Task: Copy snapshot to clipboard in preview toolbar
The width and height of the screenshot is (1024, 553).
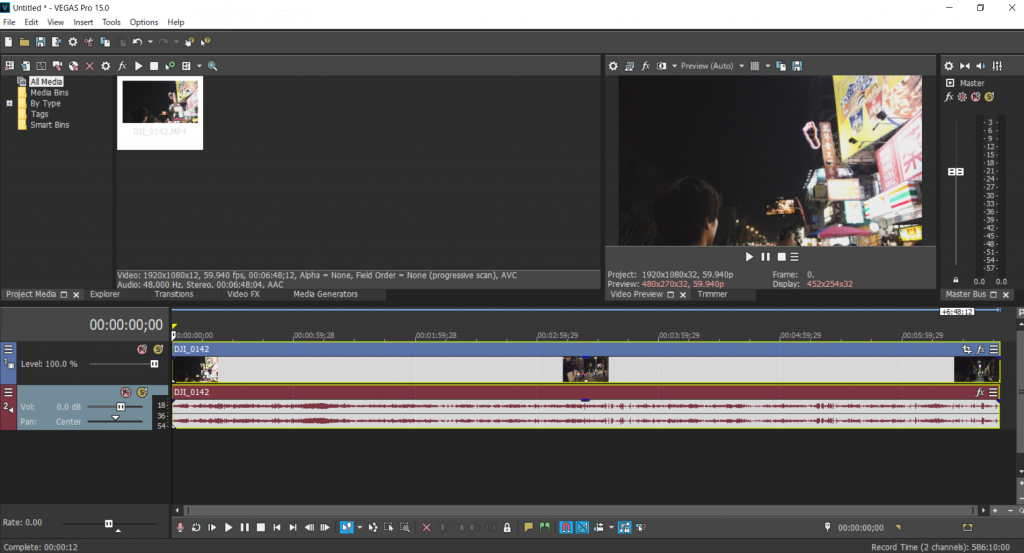Action: [x=781, y=66]
